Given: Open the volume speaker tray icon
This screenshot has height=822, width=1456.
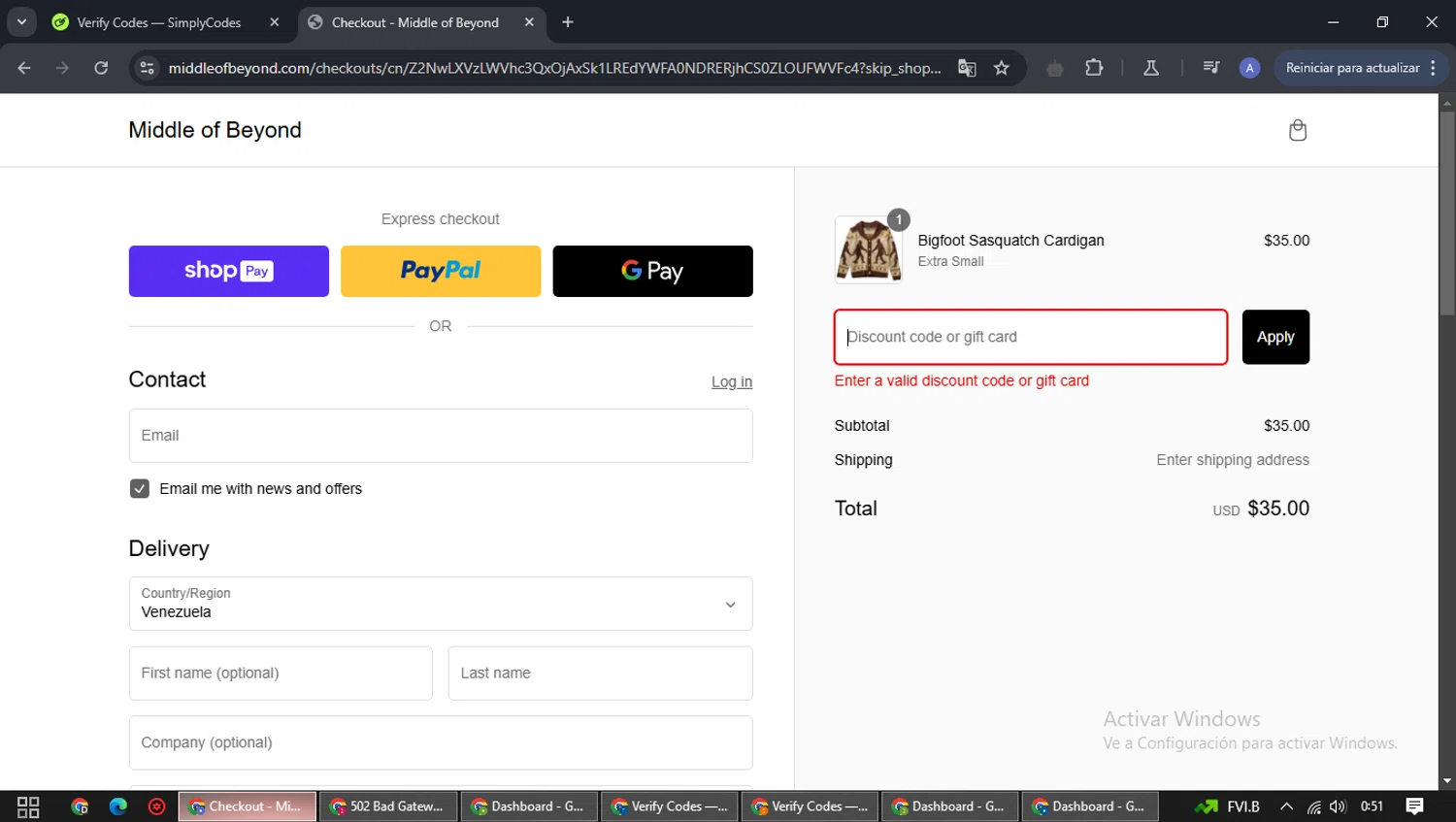Looking at the screenshot, I should 1339,806.
